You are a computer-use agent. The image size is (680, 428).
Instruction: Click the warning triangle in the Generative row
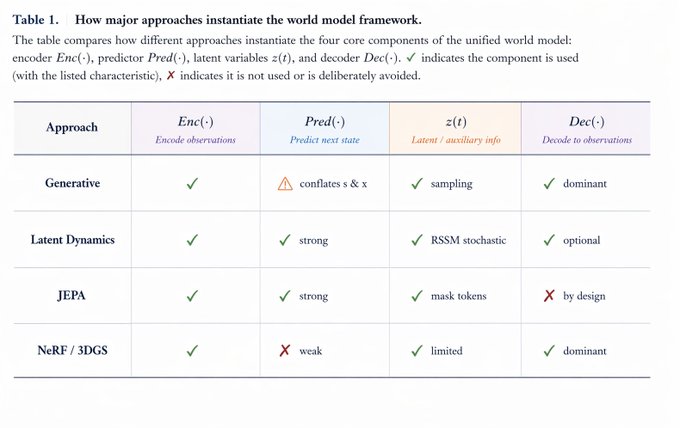285,184
